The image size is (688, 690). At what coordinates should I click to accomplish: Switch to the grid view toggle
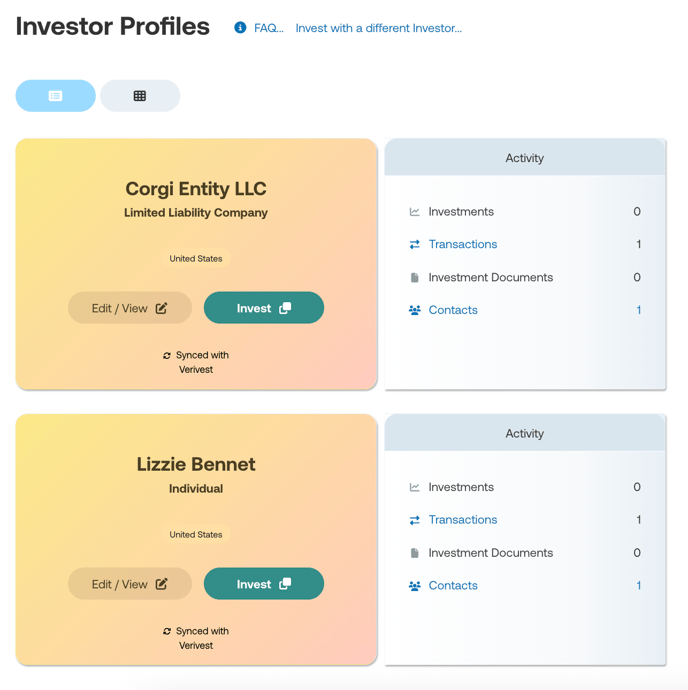pos(140,96)
